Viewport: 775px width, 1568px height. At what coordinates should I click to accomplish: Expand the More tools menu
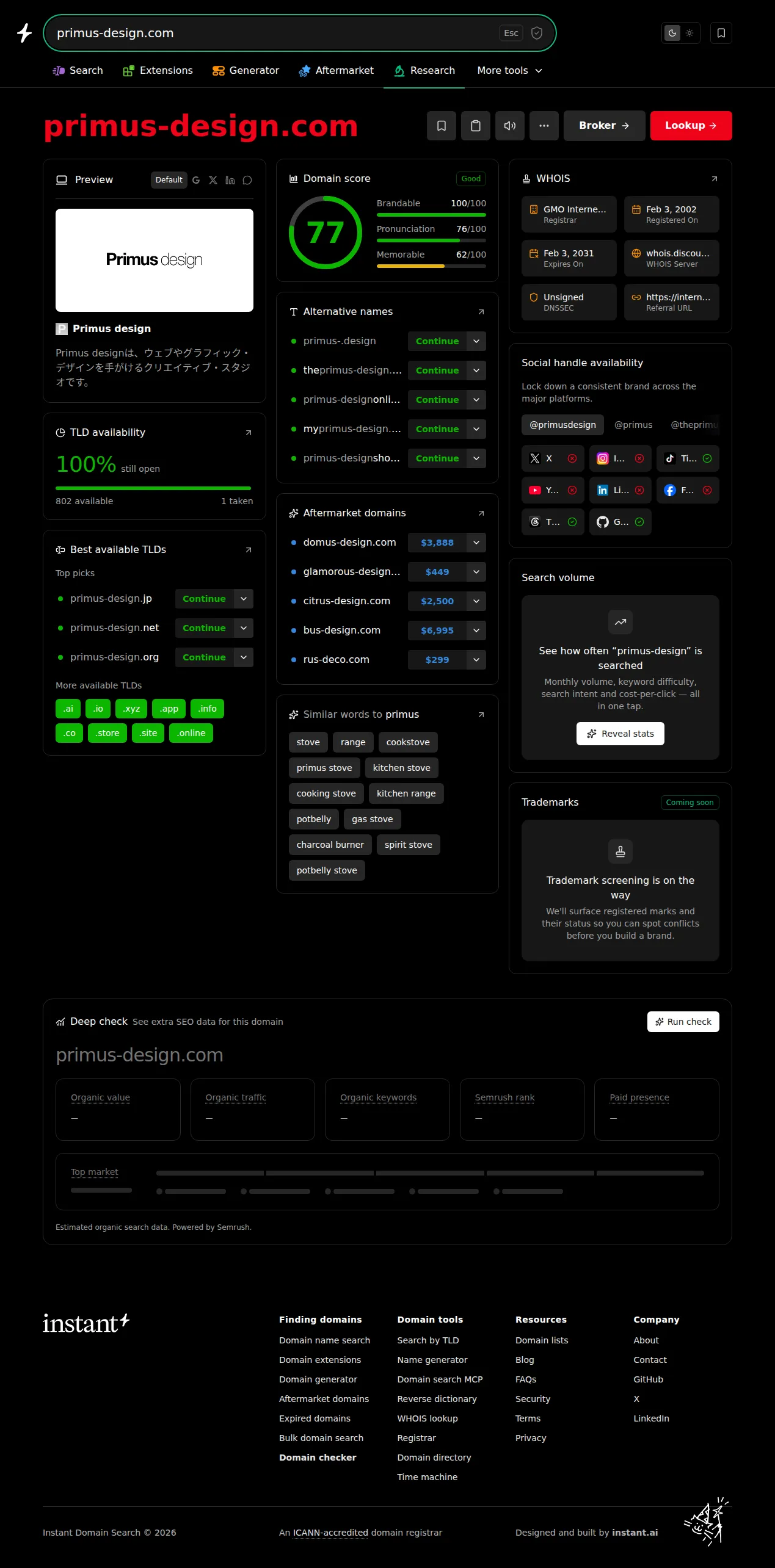[509, 71]
